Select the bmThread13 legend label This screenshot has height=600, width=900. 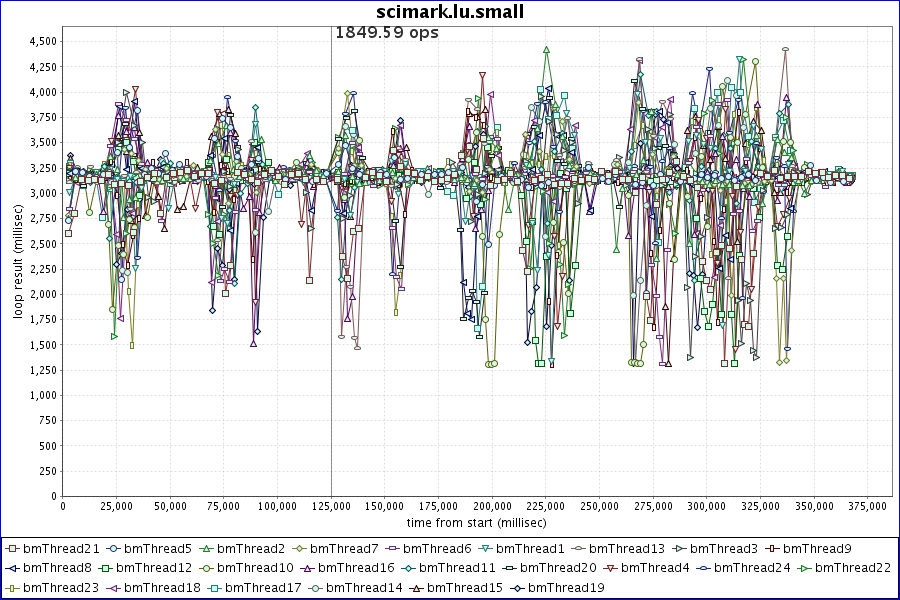pyautogui.click(x=627, y=549)
